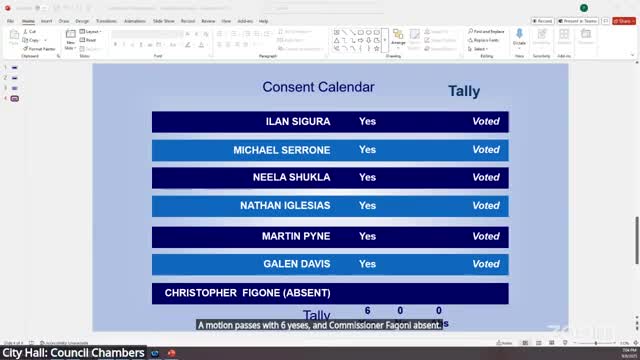The image size is (640, 360).
Task: Switch to the Review tab
Action: pos(208,21)
